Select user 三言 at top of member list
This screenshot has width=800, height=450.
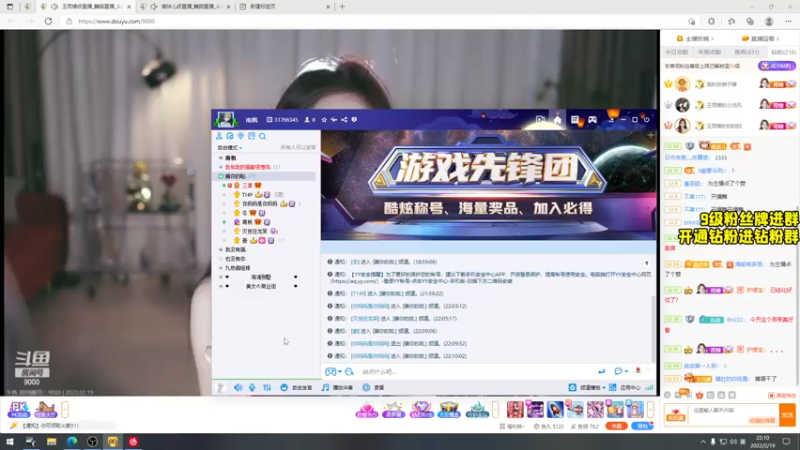click(x=247, y=186)
